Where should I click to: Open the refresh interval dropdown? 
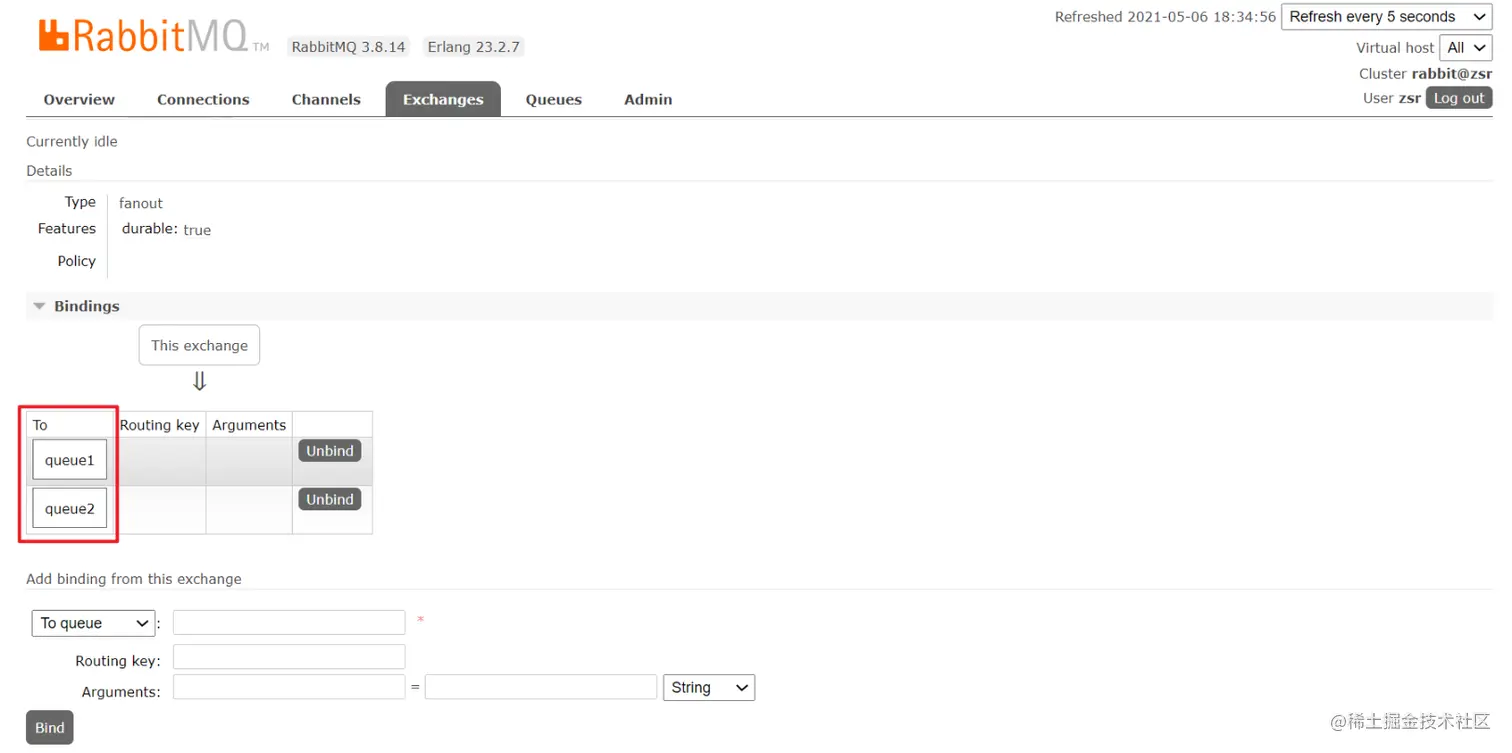[x=1387, y=17]
